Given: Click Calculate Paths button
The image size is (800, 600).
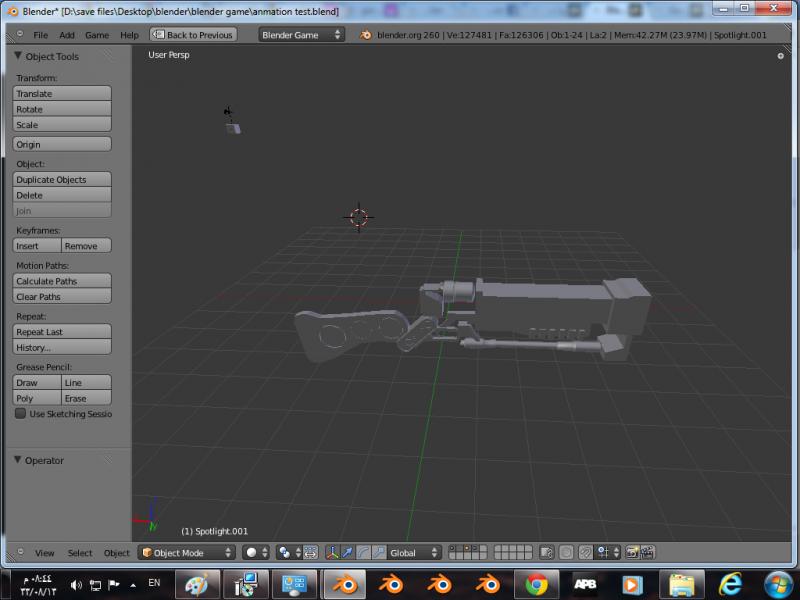Looking at the screenshot, I should pos(62,281).
